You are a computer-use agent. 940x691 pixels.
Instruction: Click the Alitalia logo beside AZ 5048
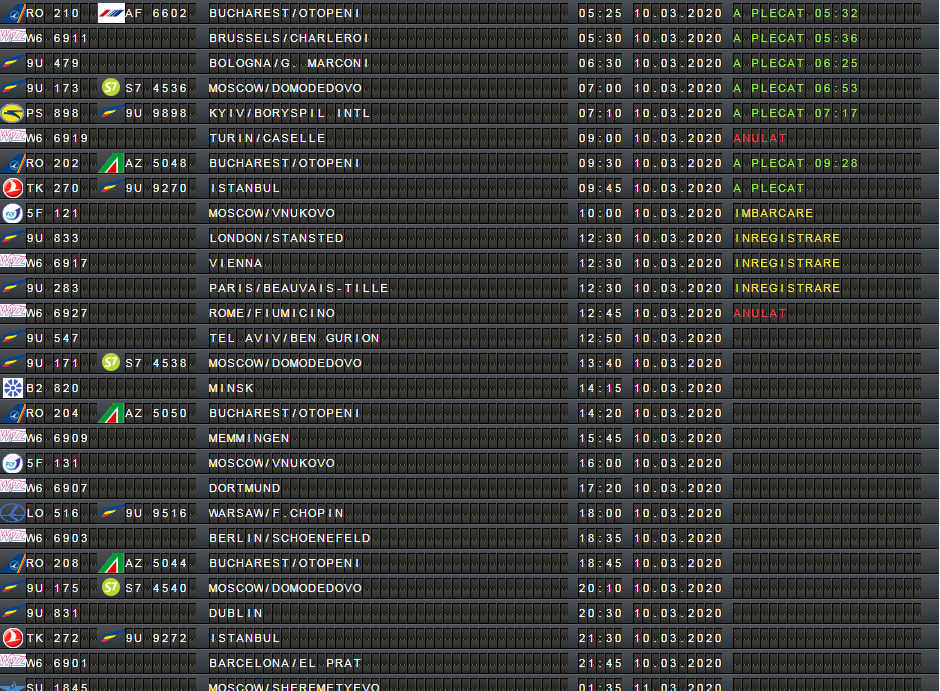[x=111, y=162]
